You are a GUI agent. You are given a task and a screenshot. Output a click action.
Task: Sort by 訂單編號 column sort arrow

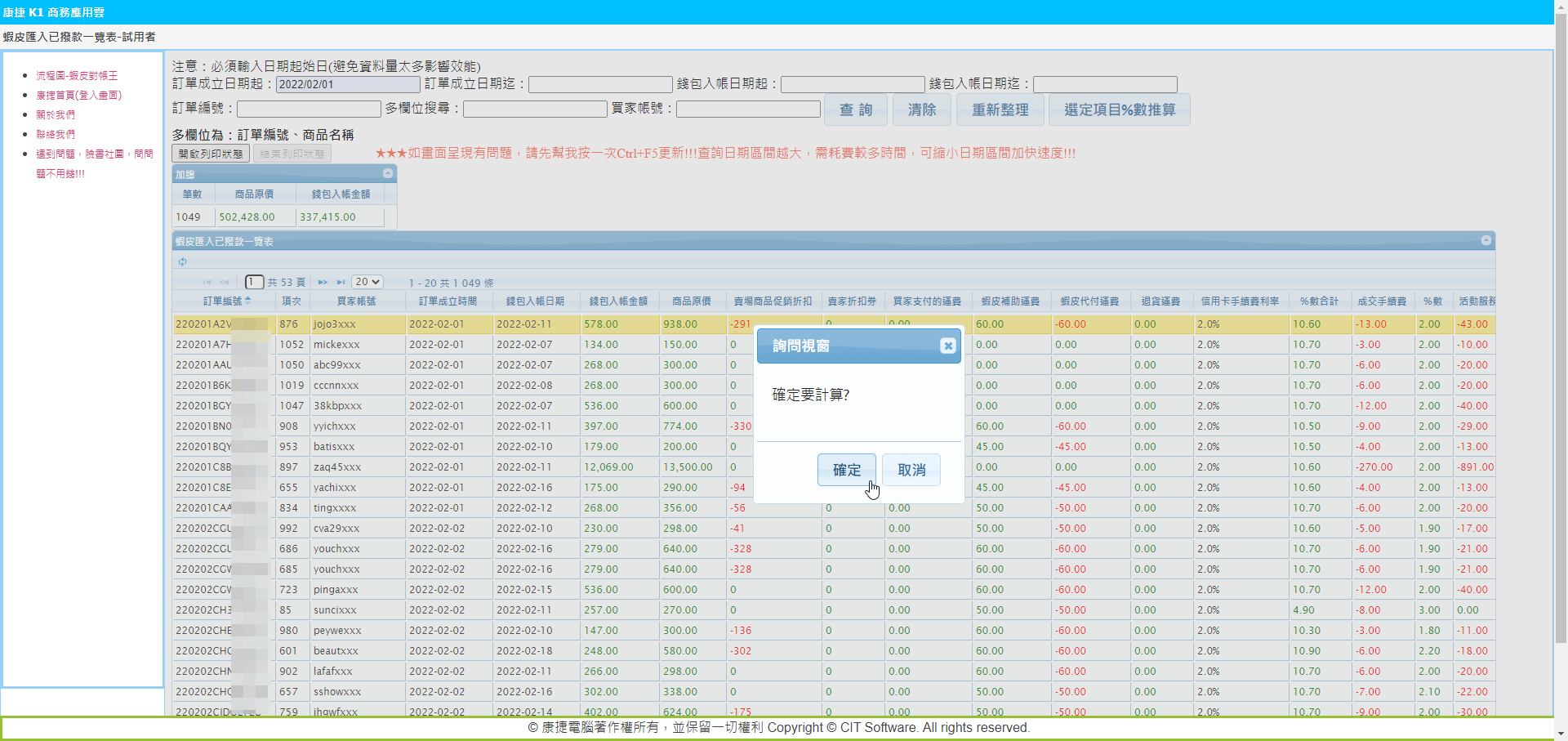248,301
